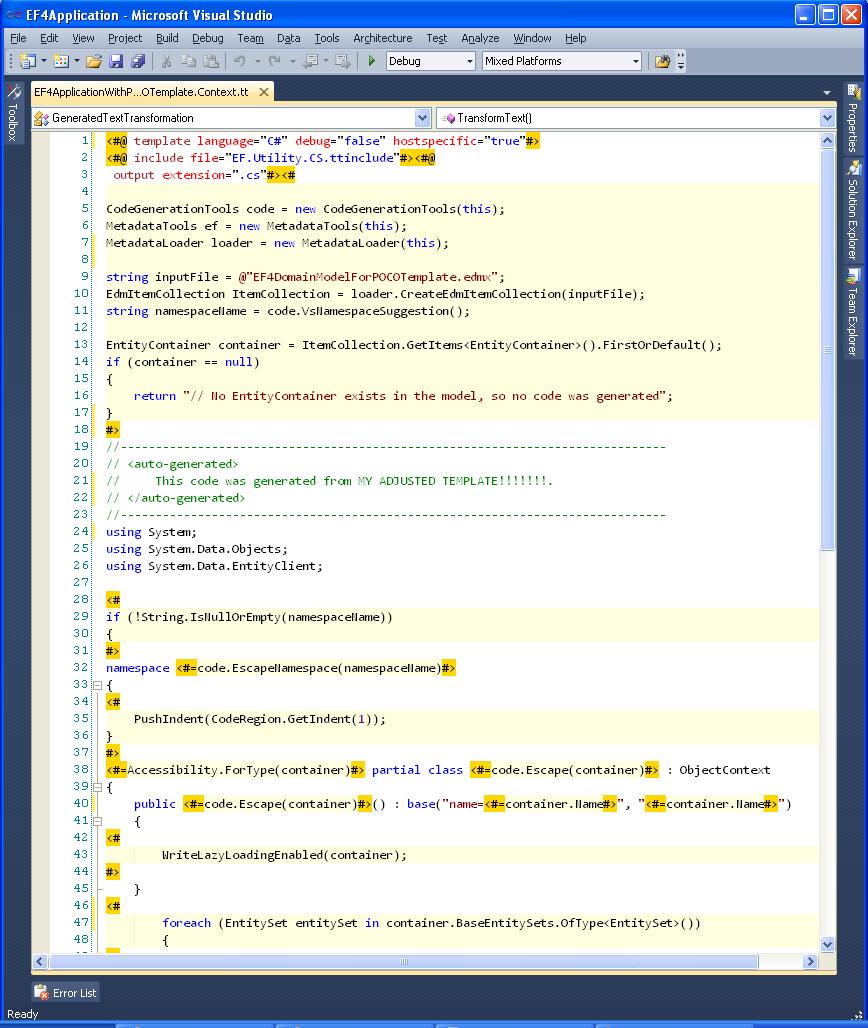Open the Project menu
This screenshot has height=1028, width=868.
click(x=125, y=38)
